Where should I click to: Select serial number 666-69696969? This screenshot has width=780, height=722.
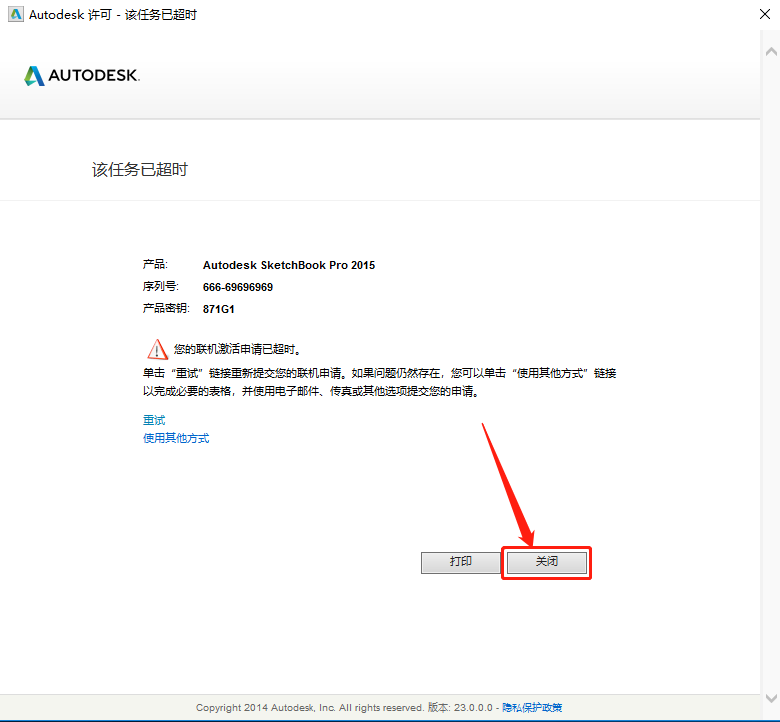(238, 287)
